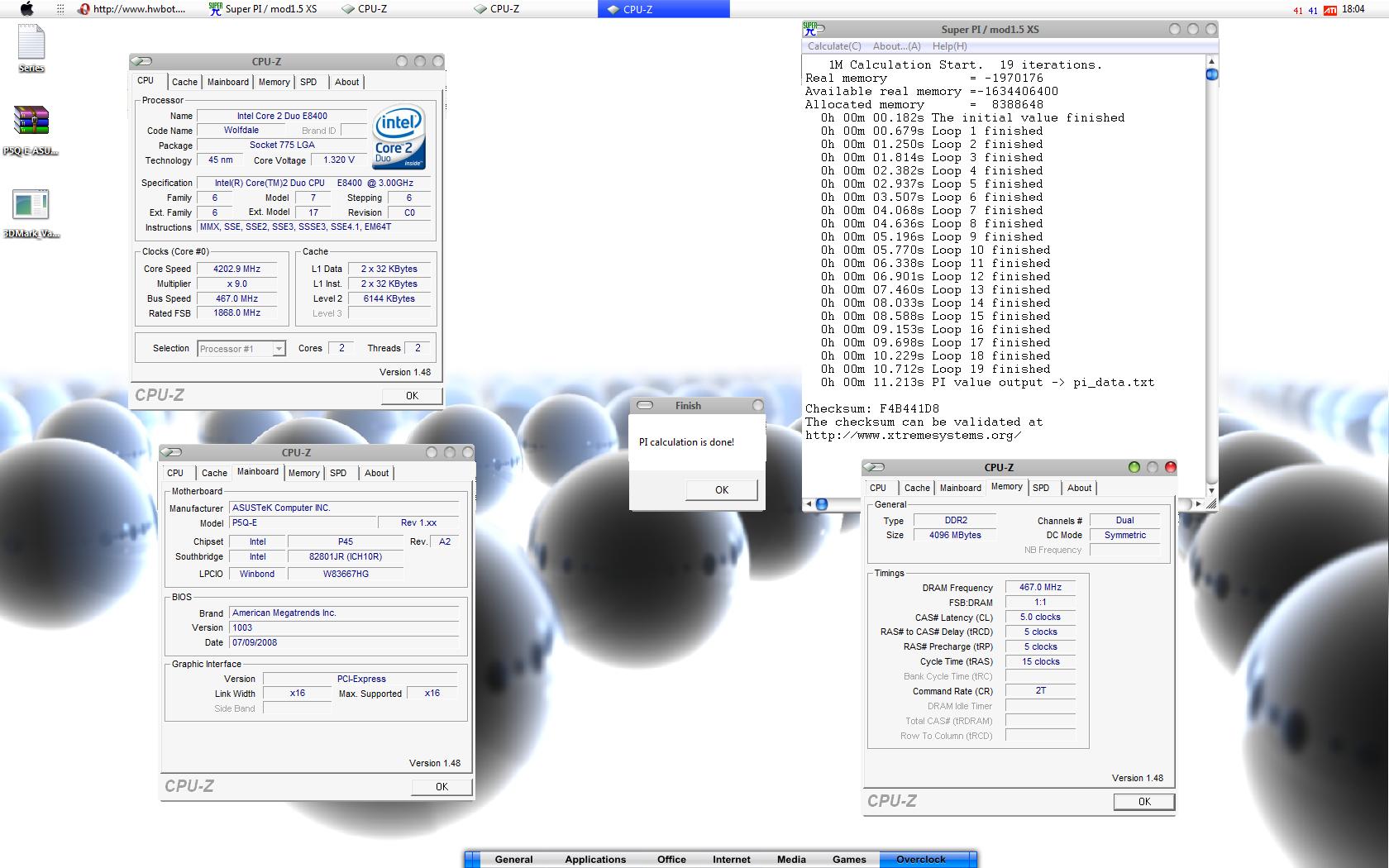Open the Apple logo menu
The height and width of the screenshot is (868, 1389).
pos(26,9)
